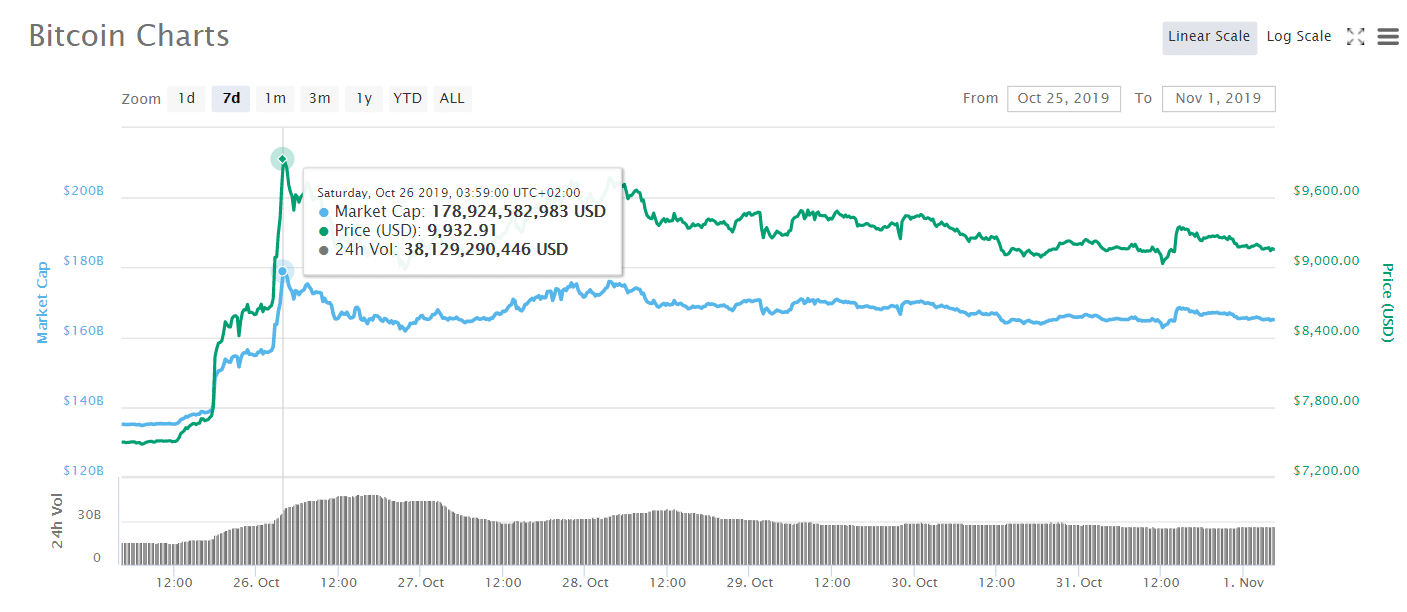Show ALL time chart data
Image resolution: width=1407 pixels, height=612 pixels.
pyautogui.click(x=452, y=98)
